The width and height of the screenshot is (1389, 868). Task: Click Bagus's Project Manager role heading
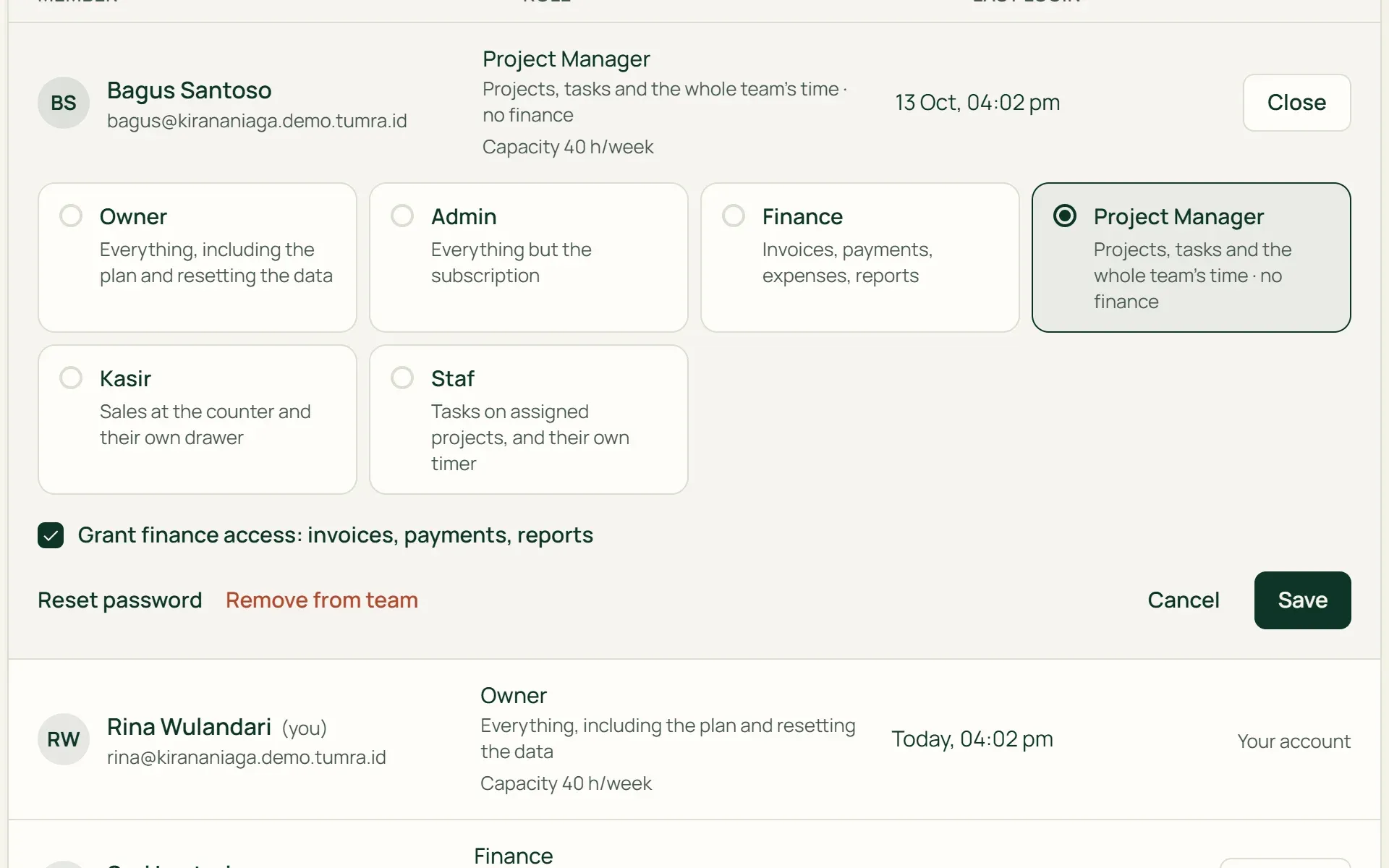(x=566, y=59)
